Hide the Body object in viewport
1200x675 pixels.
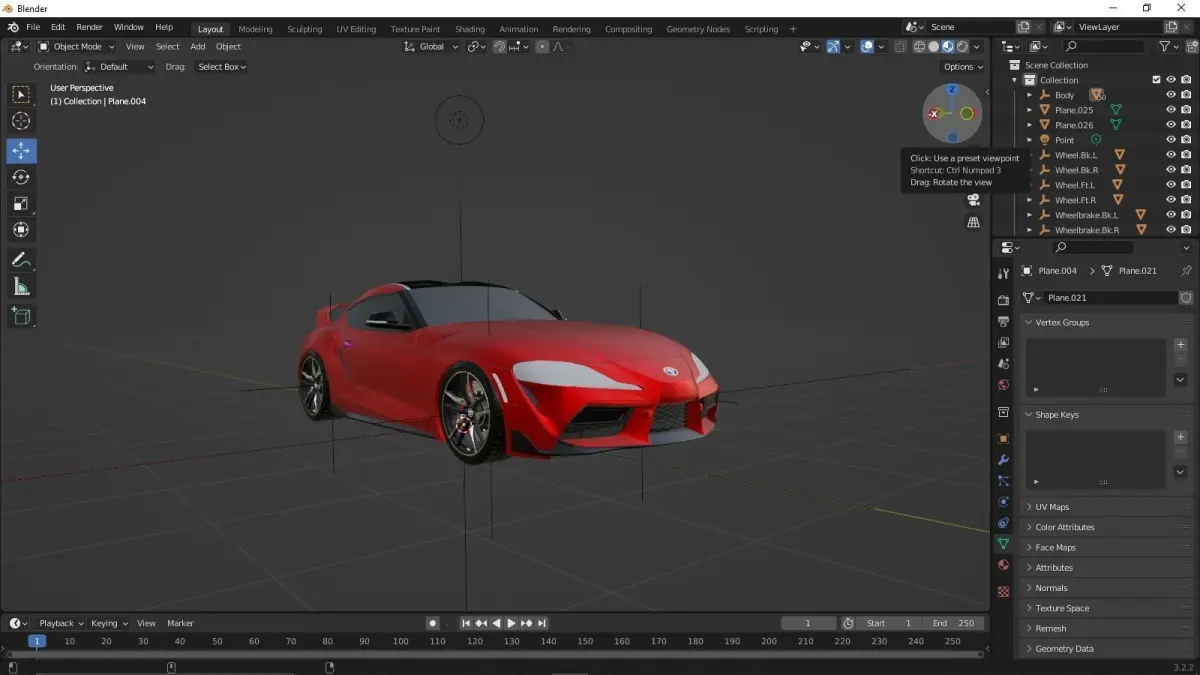click(1171, 95)
